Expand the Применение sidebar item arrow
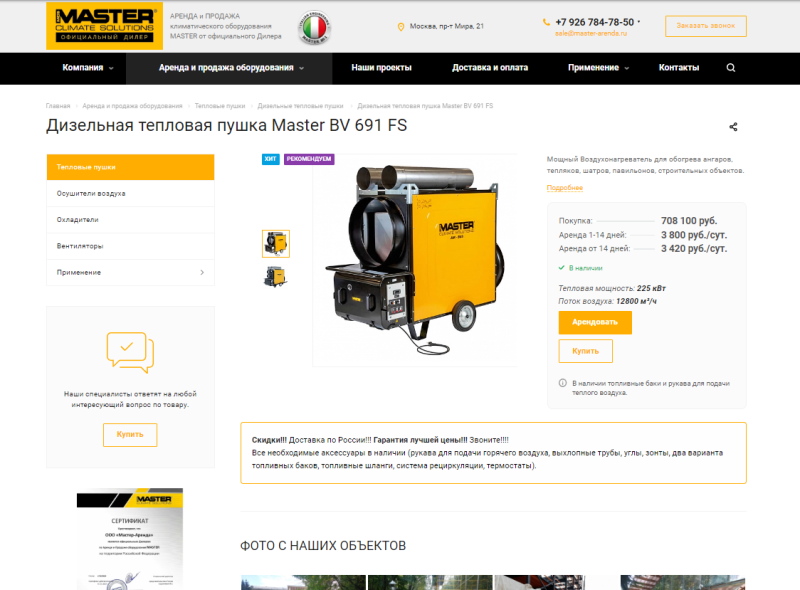 pos(202,272)
